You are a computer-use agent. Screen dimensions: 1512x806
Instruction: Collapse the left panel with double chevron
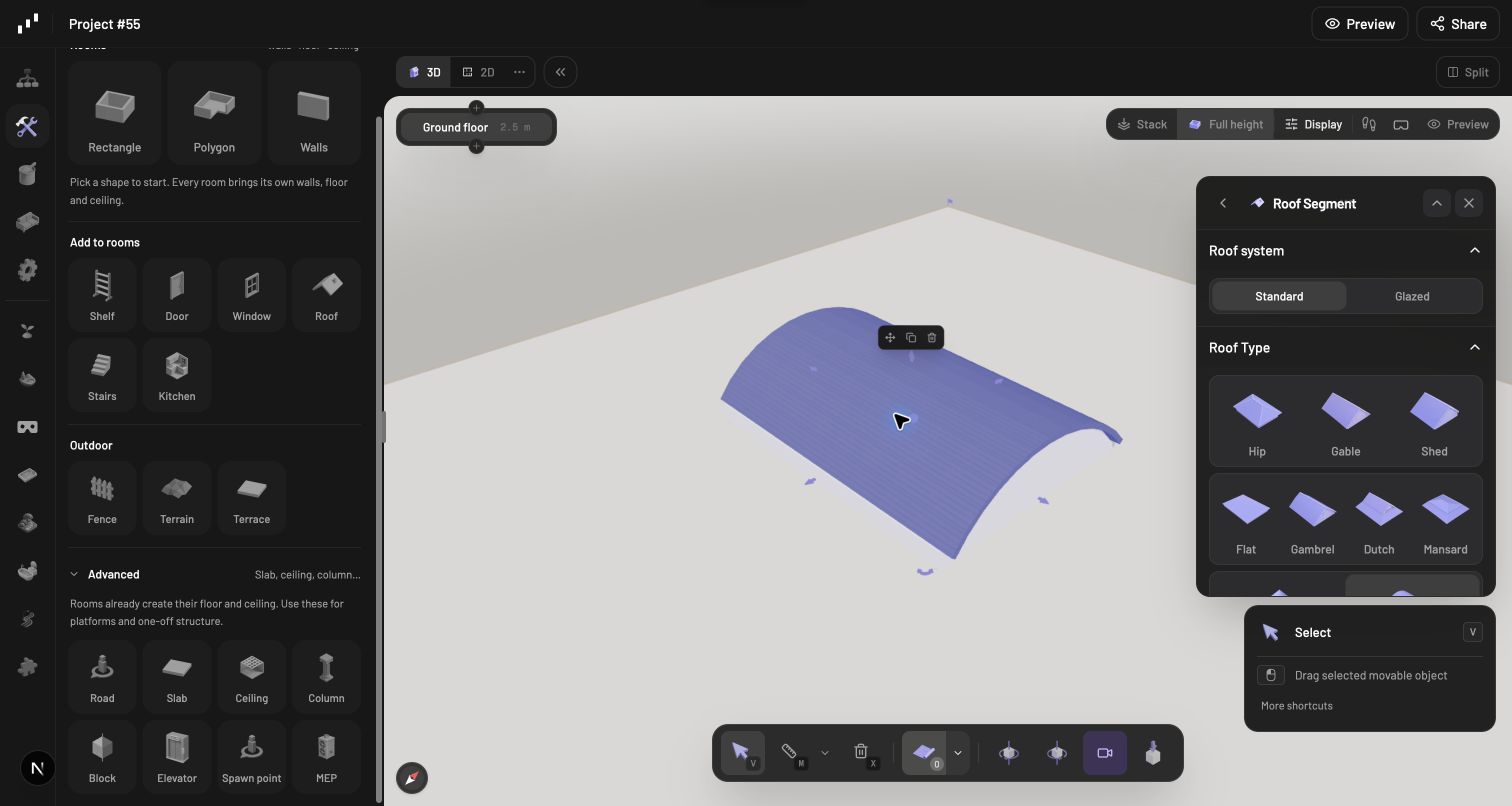[x=560, y=72]
